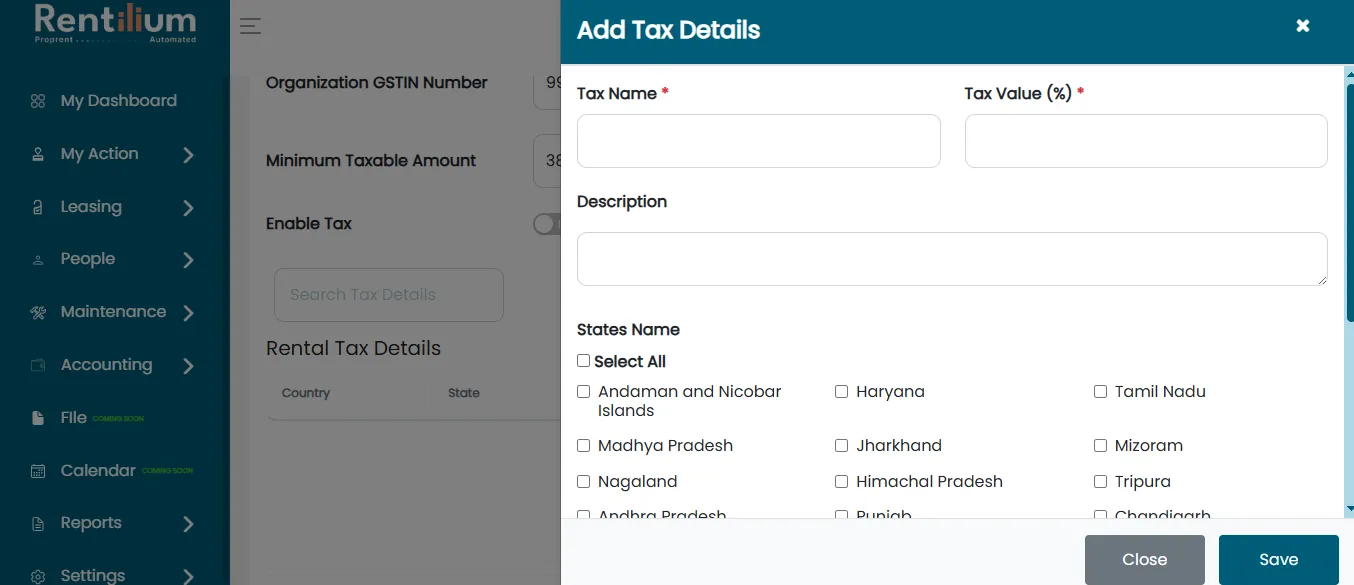1354x585 pixels.
Task: Expand the Maintenance submenu chevron
Action: pos(188,313)
